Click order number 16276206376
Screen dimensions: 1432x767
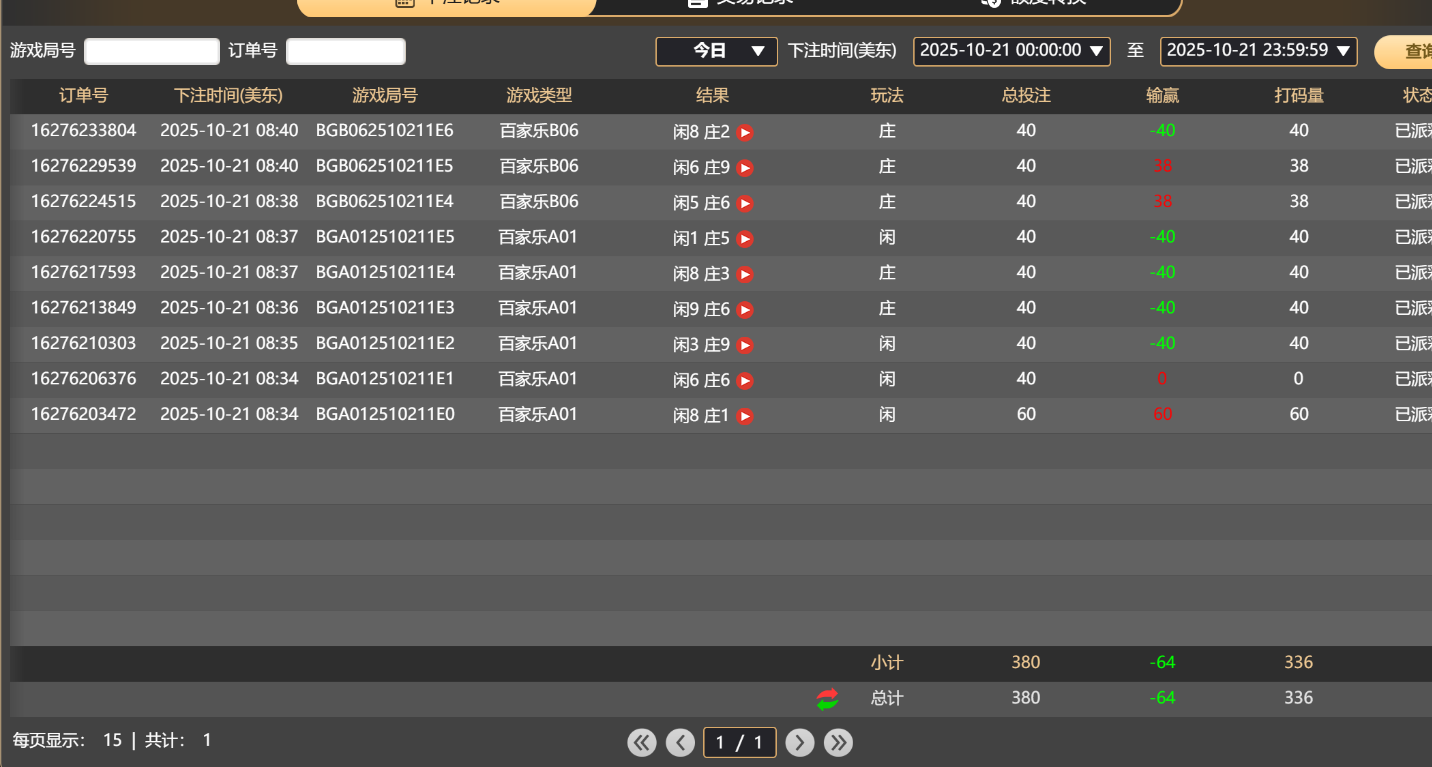83,379
